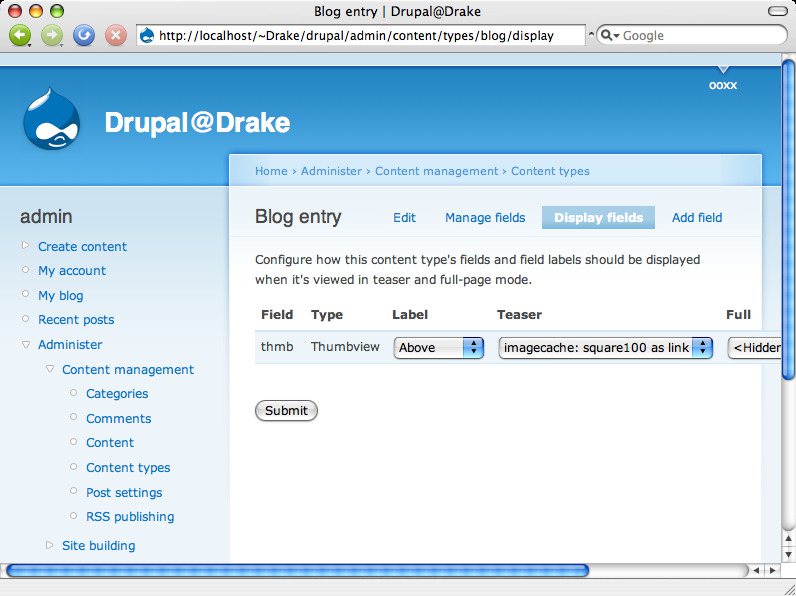Click the Submit button
The width and height of the screenshot is (796, 596).
286,411
